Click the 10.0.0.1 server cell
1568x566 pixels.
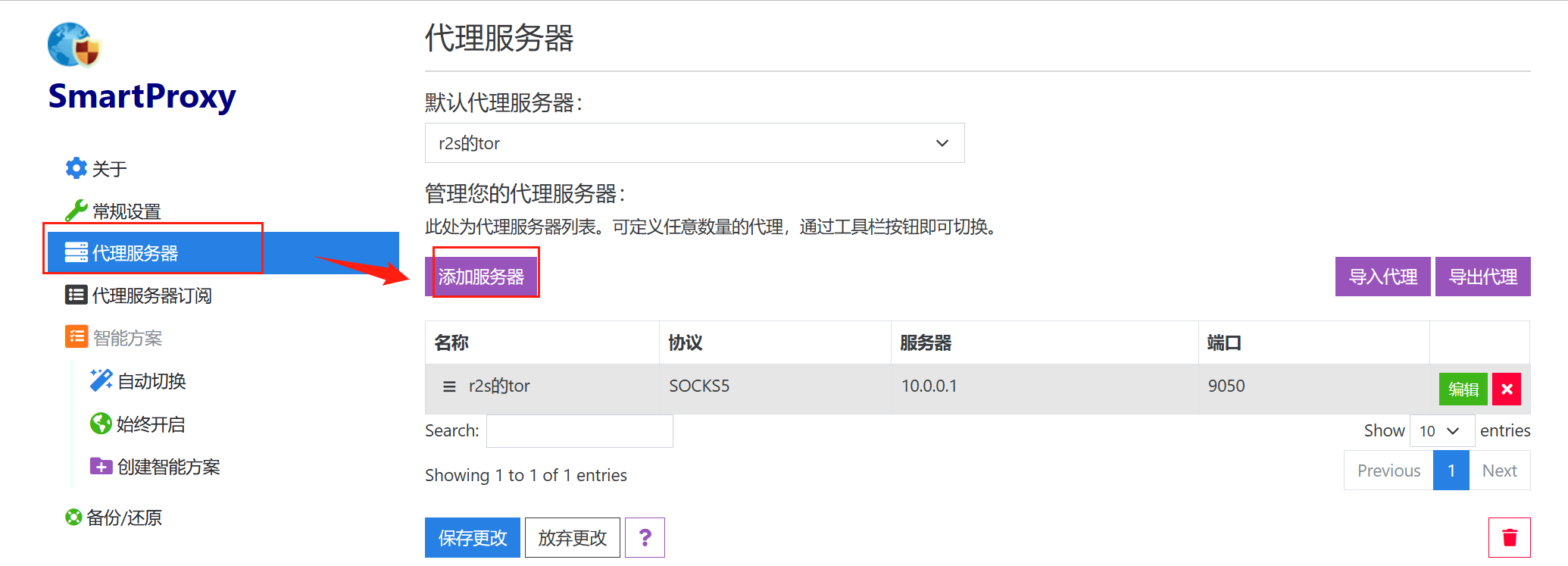tap(1045, 389)
